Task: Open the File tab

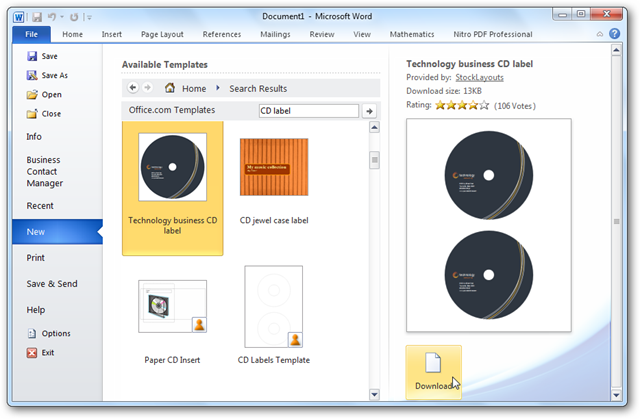Action: 31,34
